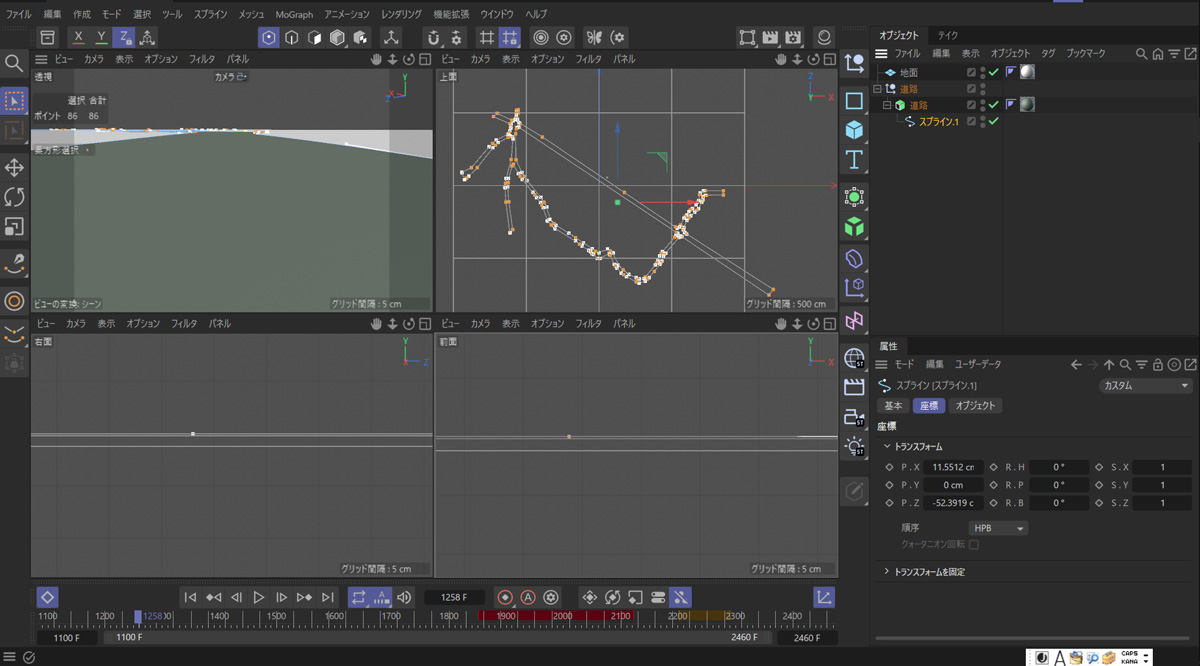Click the magnet Snap icon in top toolbar
1200x666 pixels.
(x=433, y=37)
